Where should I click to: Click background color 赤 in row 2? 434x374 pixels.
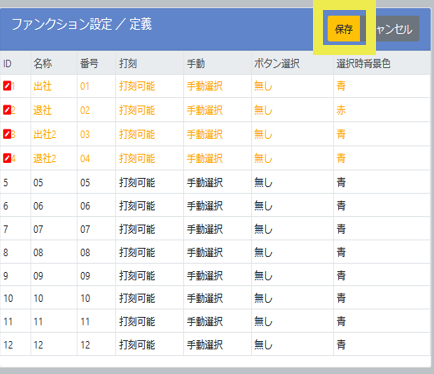point(341,110)
